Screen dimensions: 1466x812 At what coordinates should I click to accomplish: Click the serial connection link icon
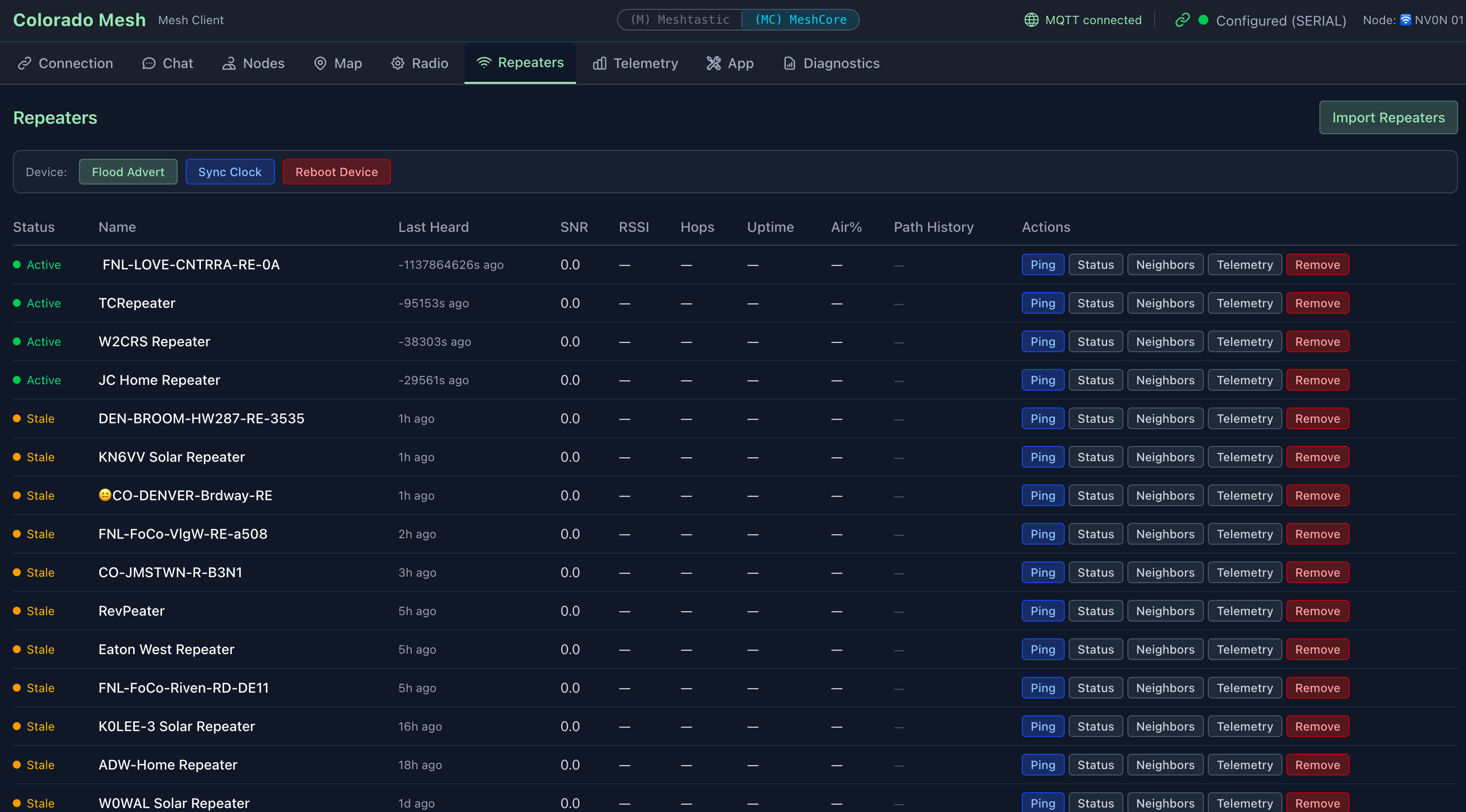[x=1182, y=20]
